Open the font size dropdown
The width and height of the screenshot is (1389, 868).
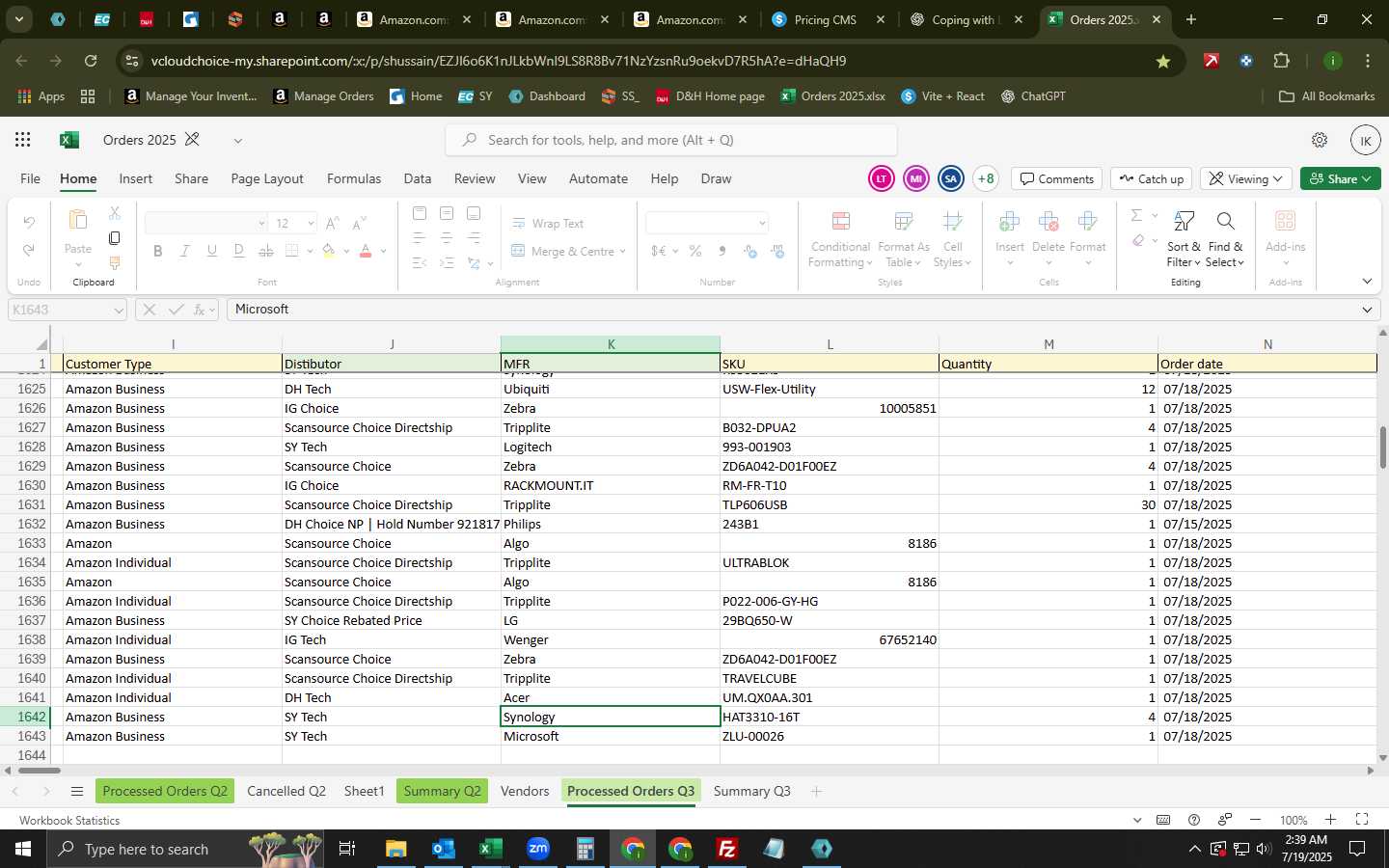[x=311, y=223]
